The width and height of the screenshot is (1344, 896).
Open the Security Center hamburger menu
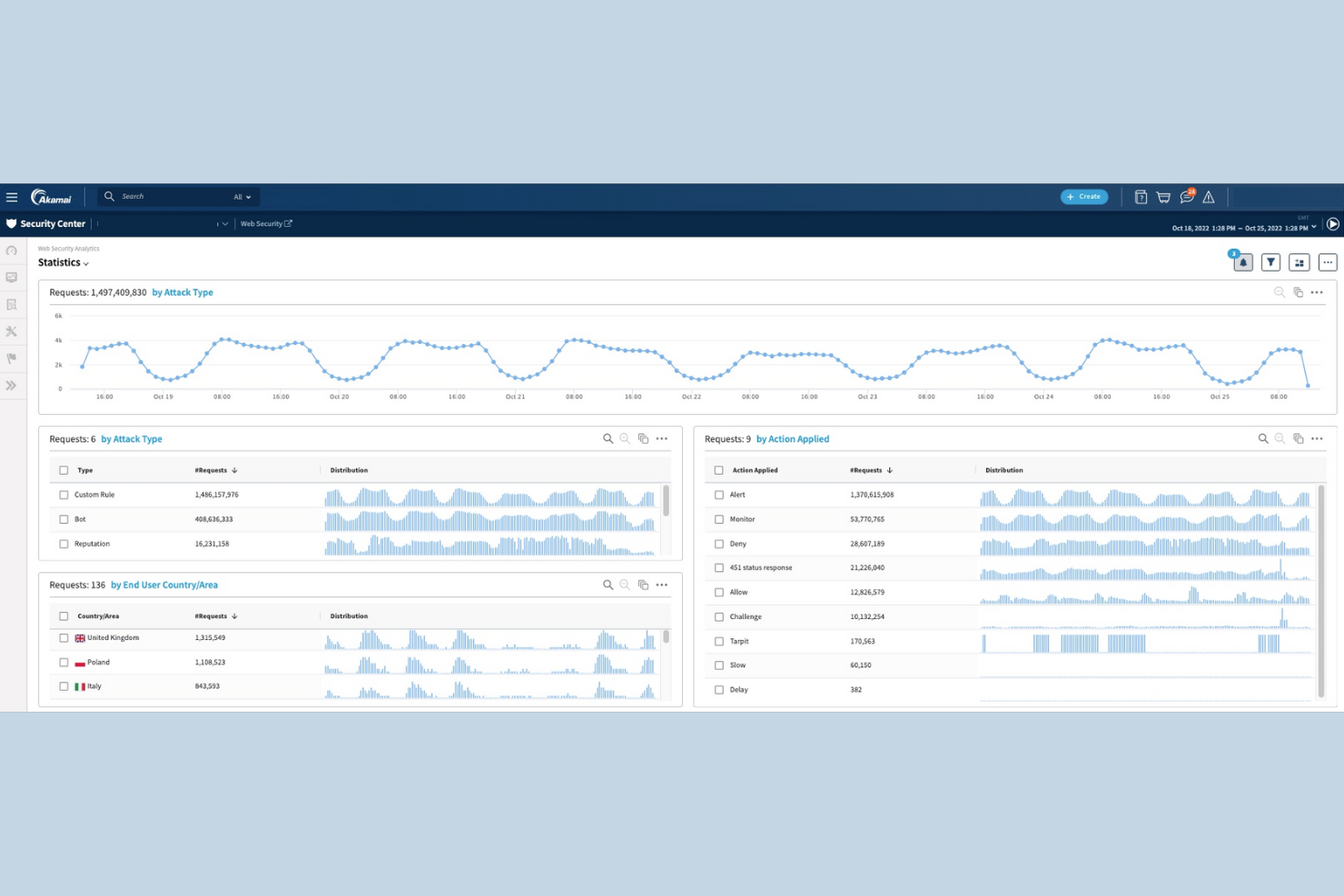point(12,196)
